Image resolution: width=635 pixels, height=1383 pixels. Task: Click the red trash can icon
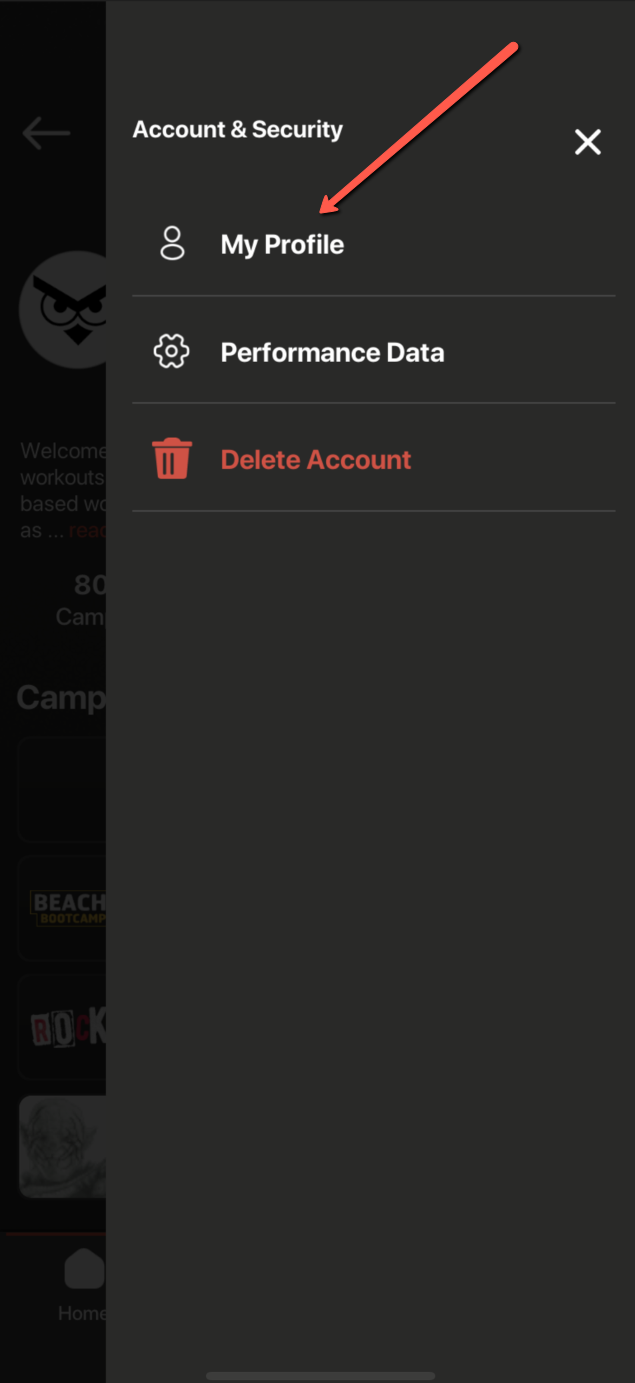coord(172,459)
